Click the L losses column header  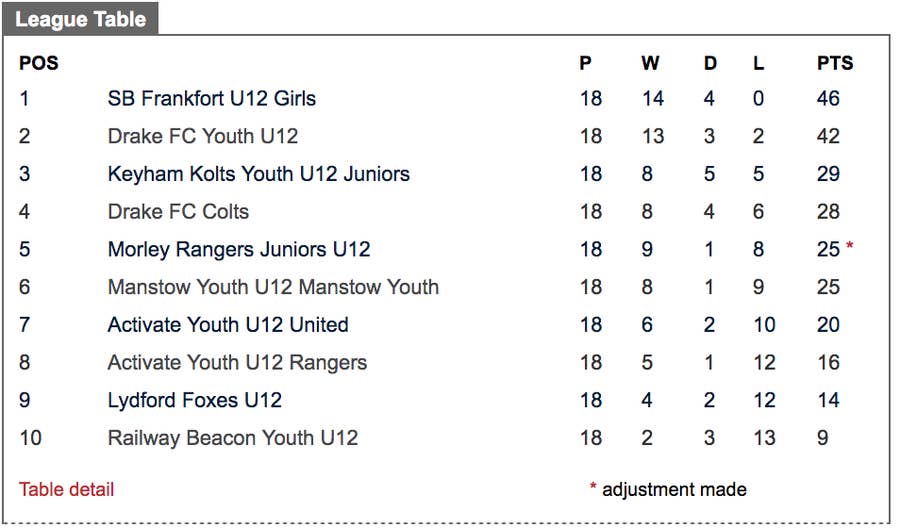759,63
